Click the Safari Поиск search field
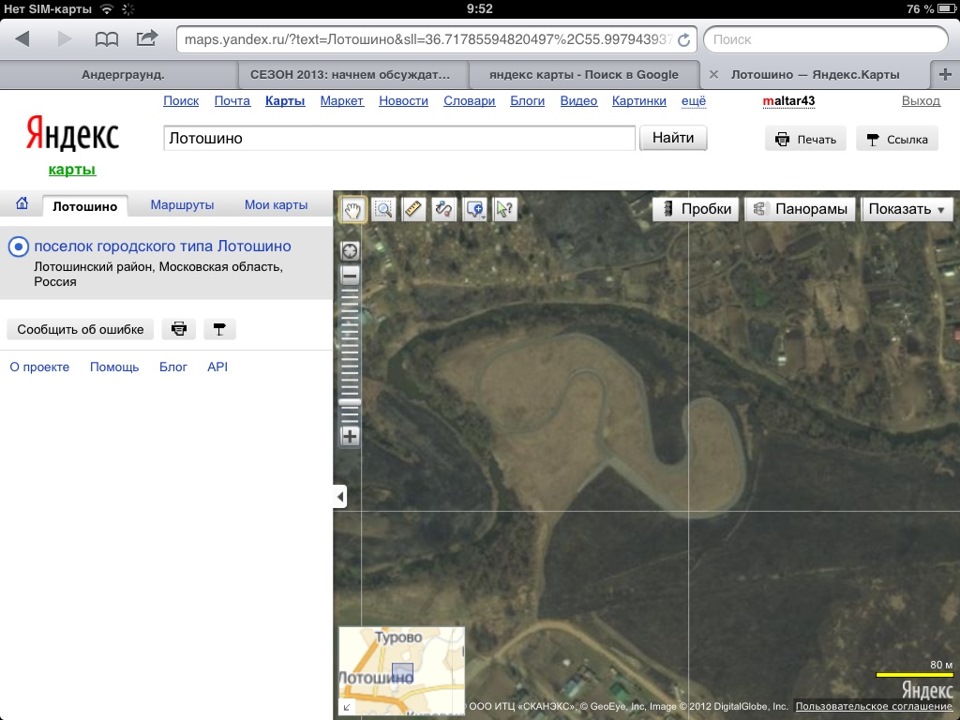The height and width of the screenshot is (720, 960). click(x=826, y=40)
